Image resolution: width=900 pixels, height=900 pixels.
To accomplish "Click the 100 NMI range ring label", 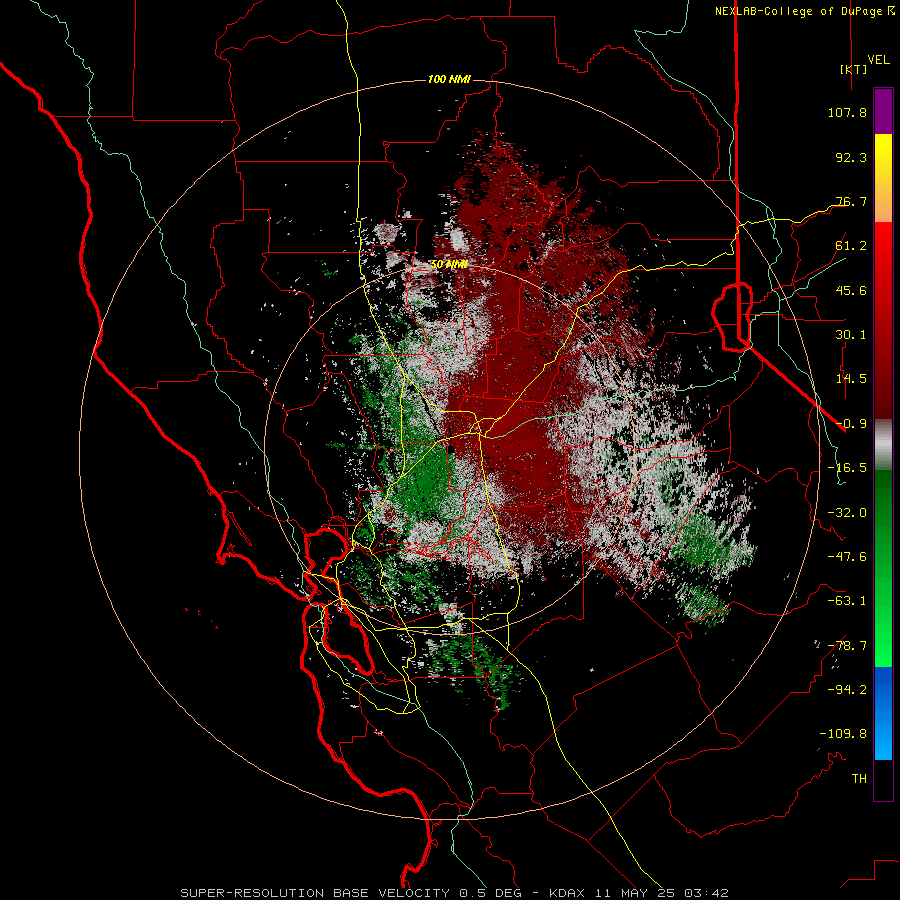I will click(449, 79).
